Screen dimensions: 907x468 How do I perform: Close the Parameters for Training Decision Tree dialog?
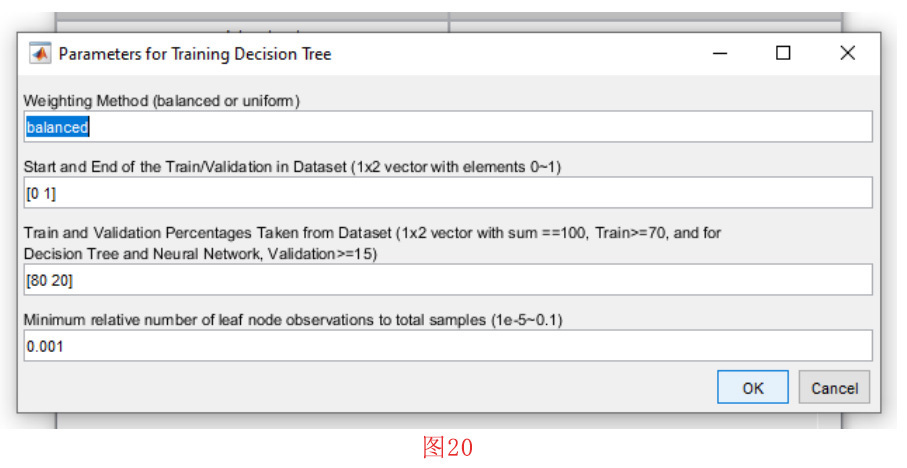pos(848,54)
